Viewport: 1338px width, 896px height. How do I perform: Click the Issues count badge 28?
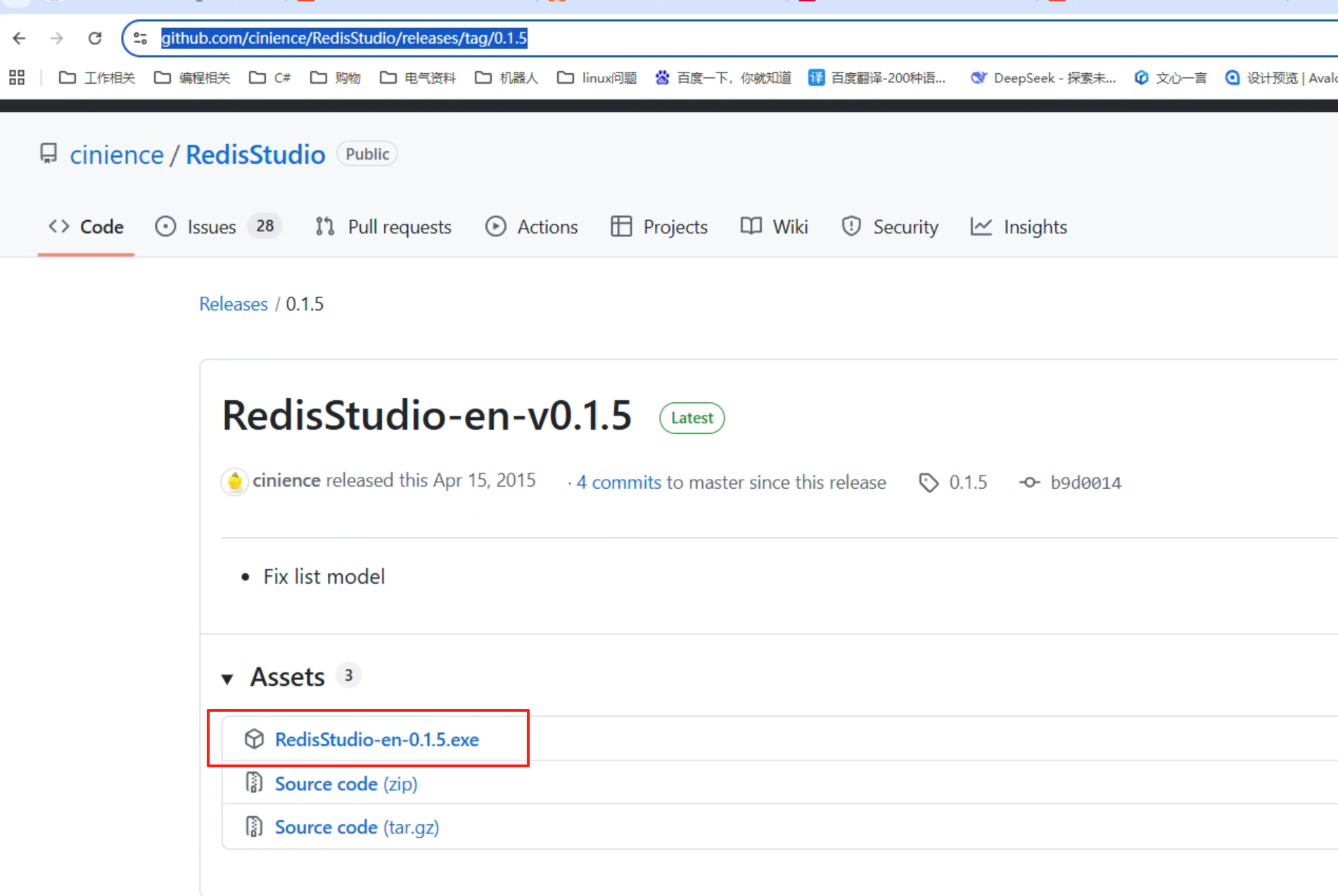point(265,226)
